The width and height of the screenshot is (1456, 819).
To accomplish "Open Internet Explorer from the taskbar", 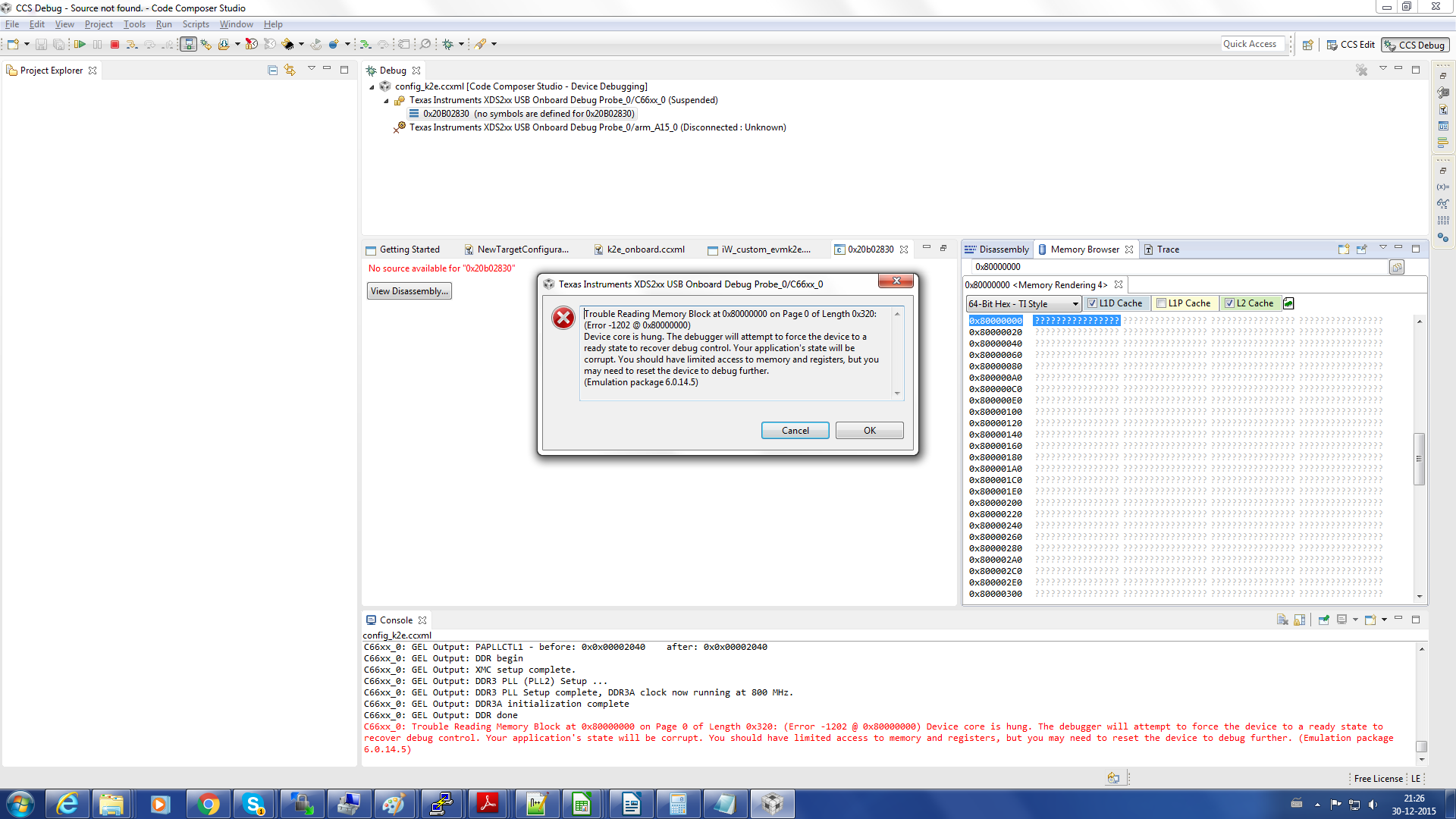I will pos(68,804).
